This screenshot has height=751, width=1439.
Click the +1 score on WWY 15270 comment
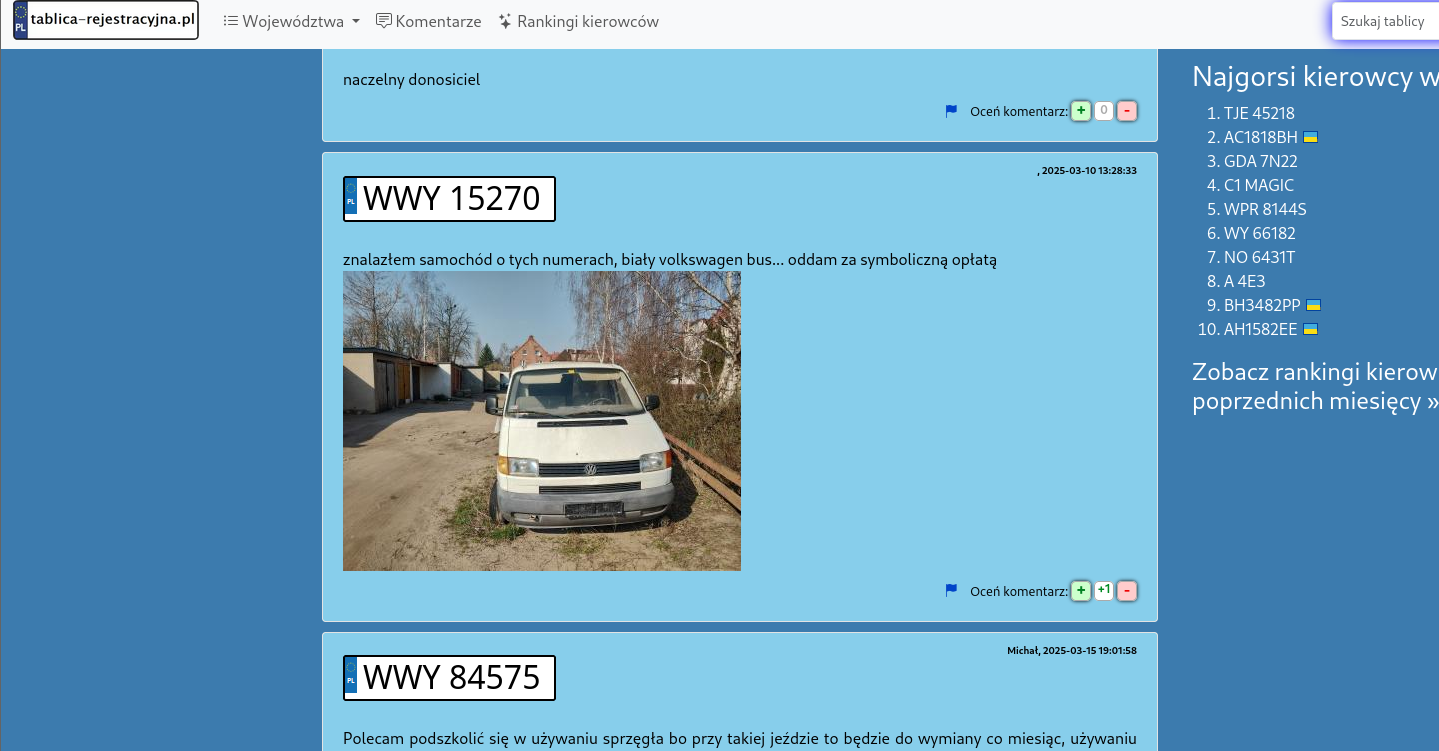pyautogui.click(x=1104, y=591)
